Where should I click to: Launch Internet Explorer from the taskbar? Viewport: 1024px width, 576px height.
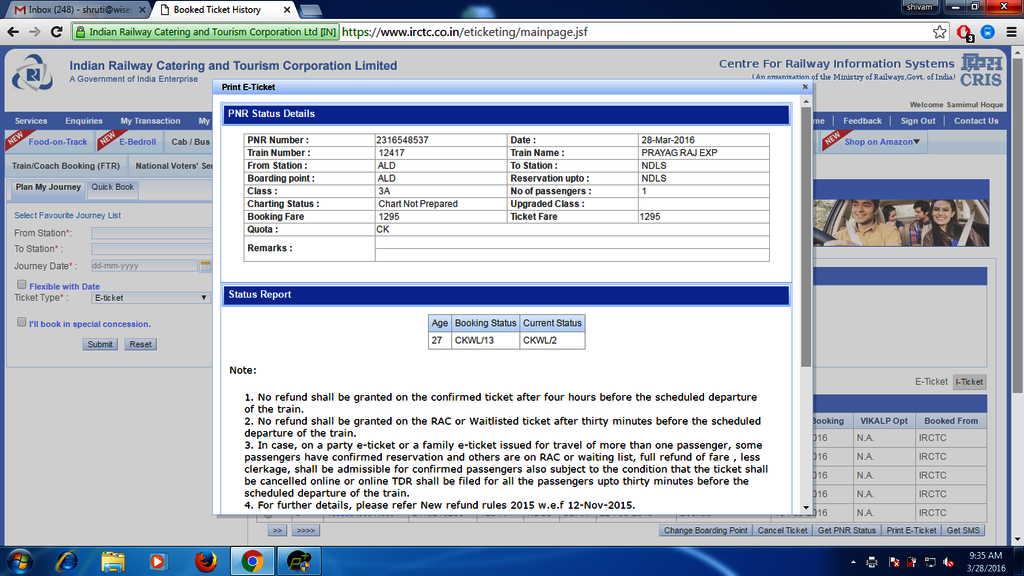click(67, 562)
